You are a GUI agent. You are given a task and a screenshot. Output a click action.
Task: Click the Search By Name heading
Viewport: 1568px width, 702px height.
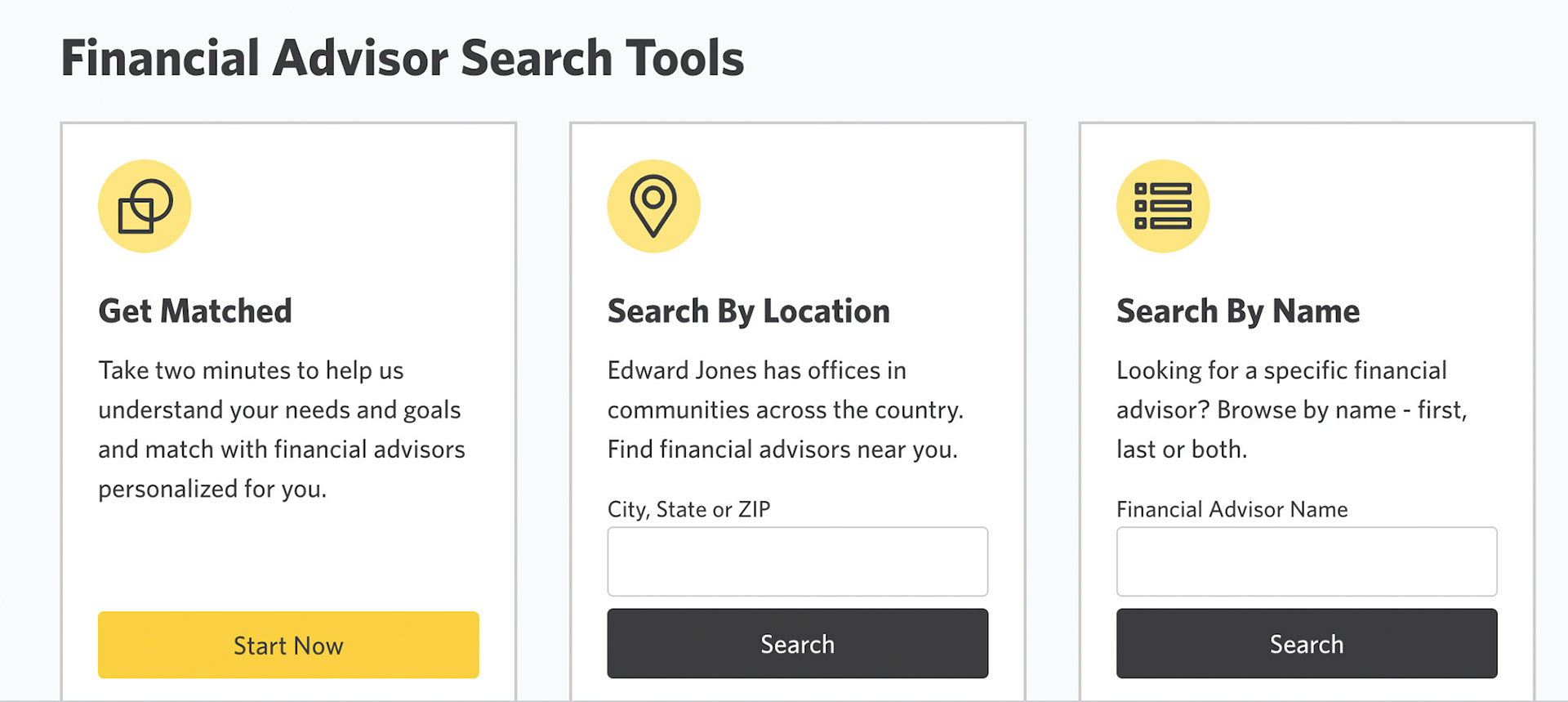click(1237, 311)
